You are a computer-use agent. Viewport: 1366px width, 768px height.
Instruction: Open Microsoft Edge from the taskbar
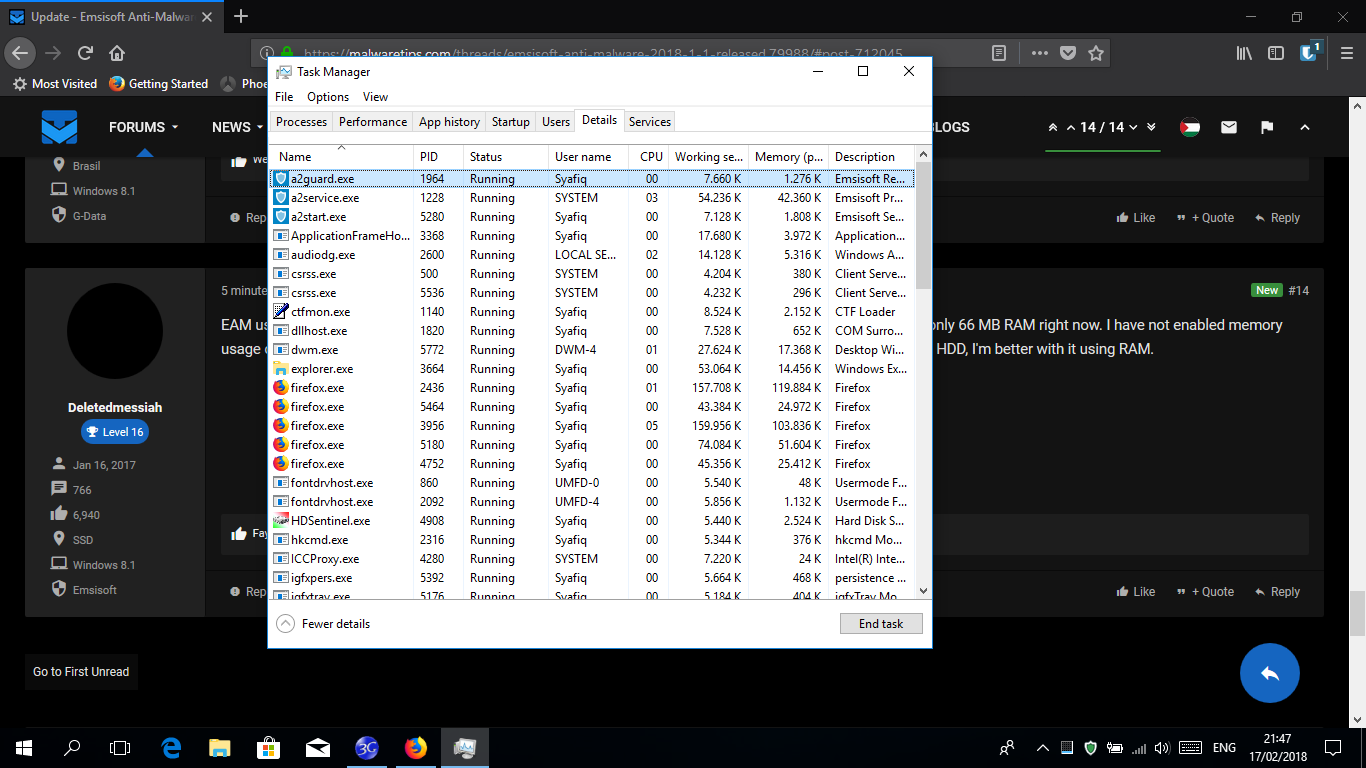[x=171, y=747]
